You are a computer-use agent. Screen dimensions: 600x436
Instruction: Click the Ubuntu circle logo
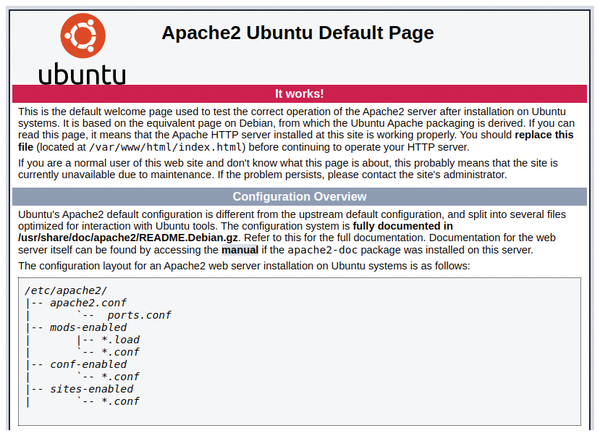point(83,36)
